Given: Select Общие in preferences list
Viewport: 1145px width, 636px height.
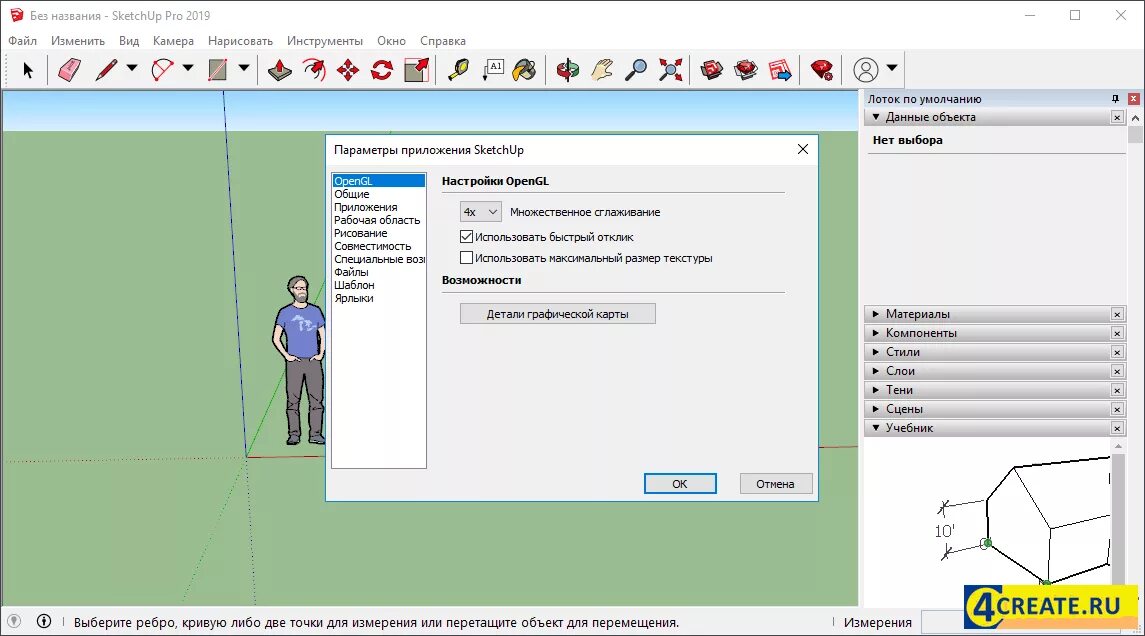Looking at the screenshot, I should click(352, 194).
